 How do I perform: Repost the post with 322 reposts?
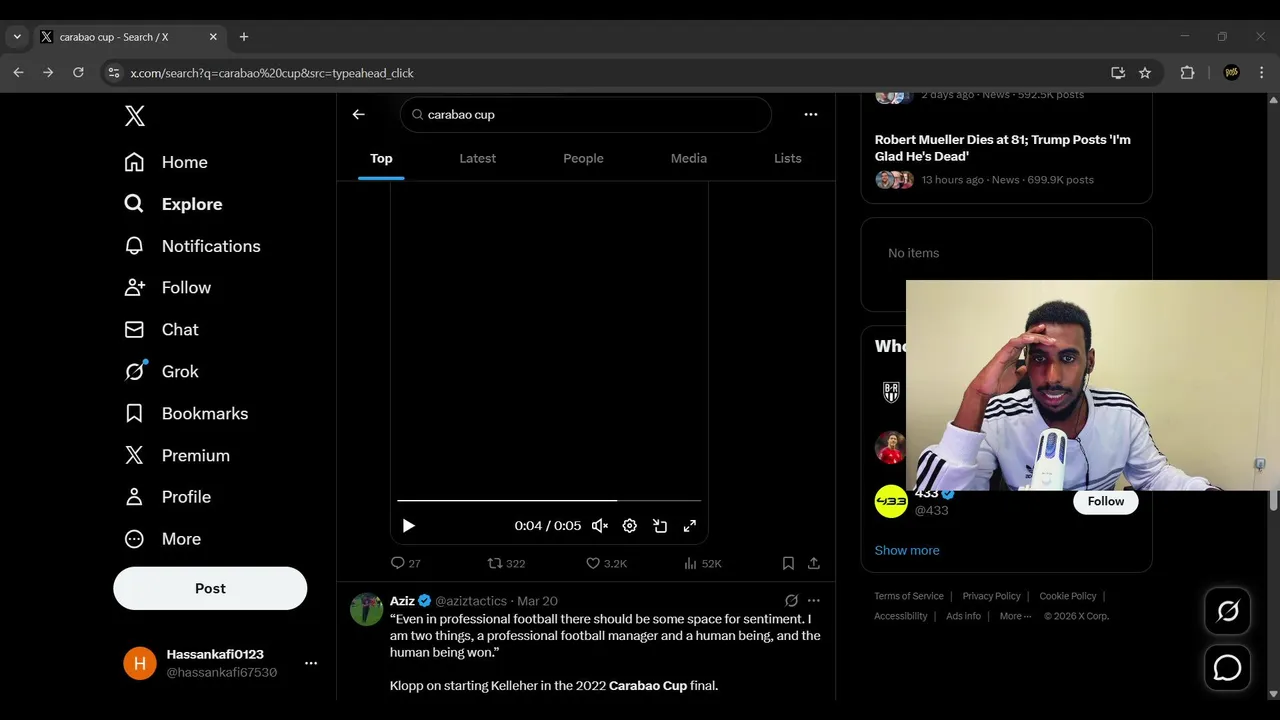[506, 563]
